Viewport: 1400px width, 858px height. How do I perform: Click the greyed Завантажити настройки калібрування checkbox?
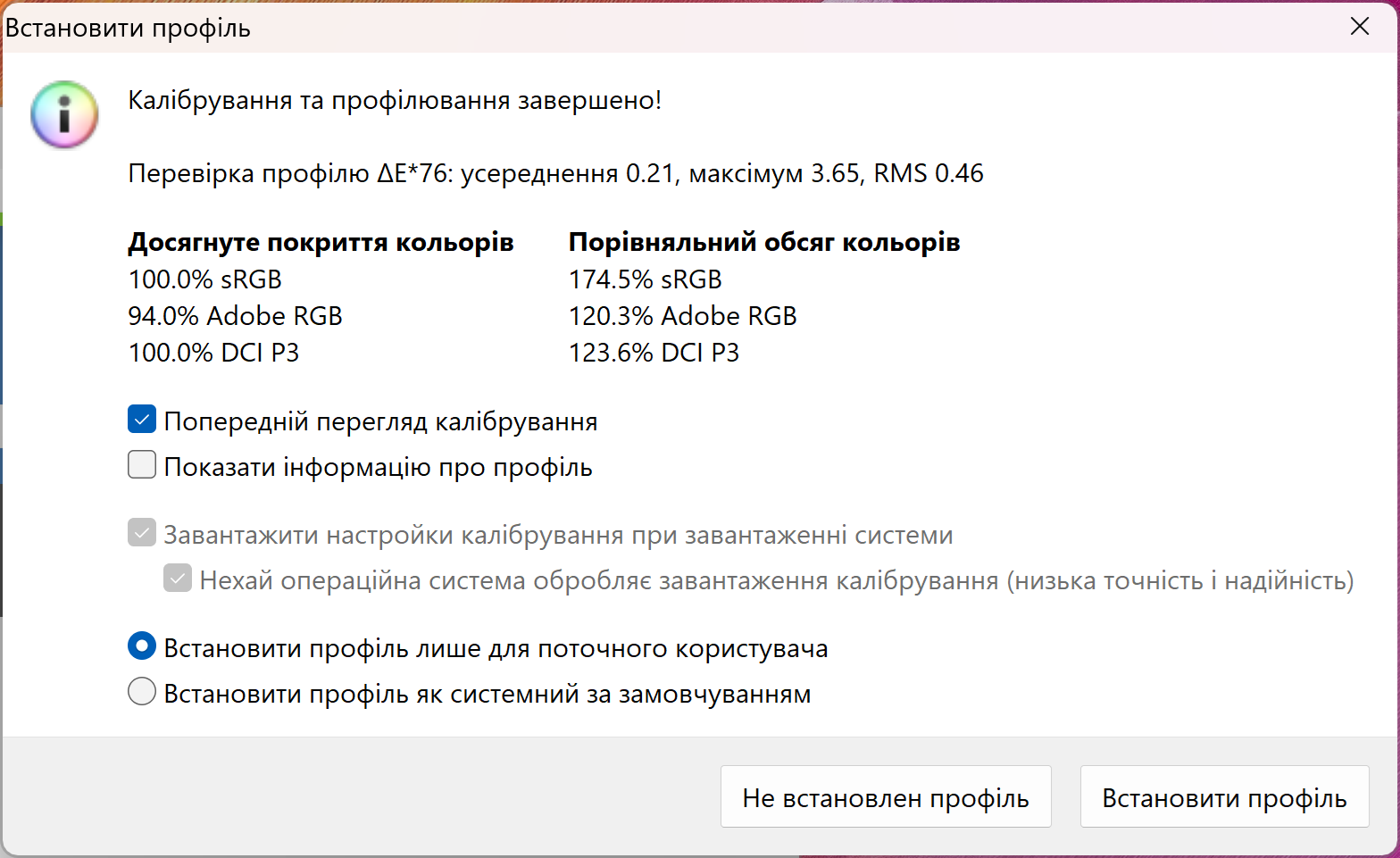pyautogui.click(x=142, y=533)
